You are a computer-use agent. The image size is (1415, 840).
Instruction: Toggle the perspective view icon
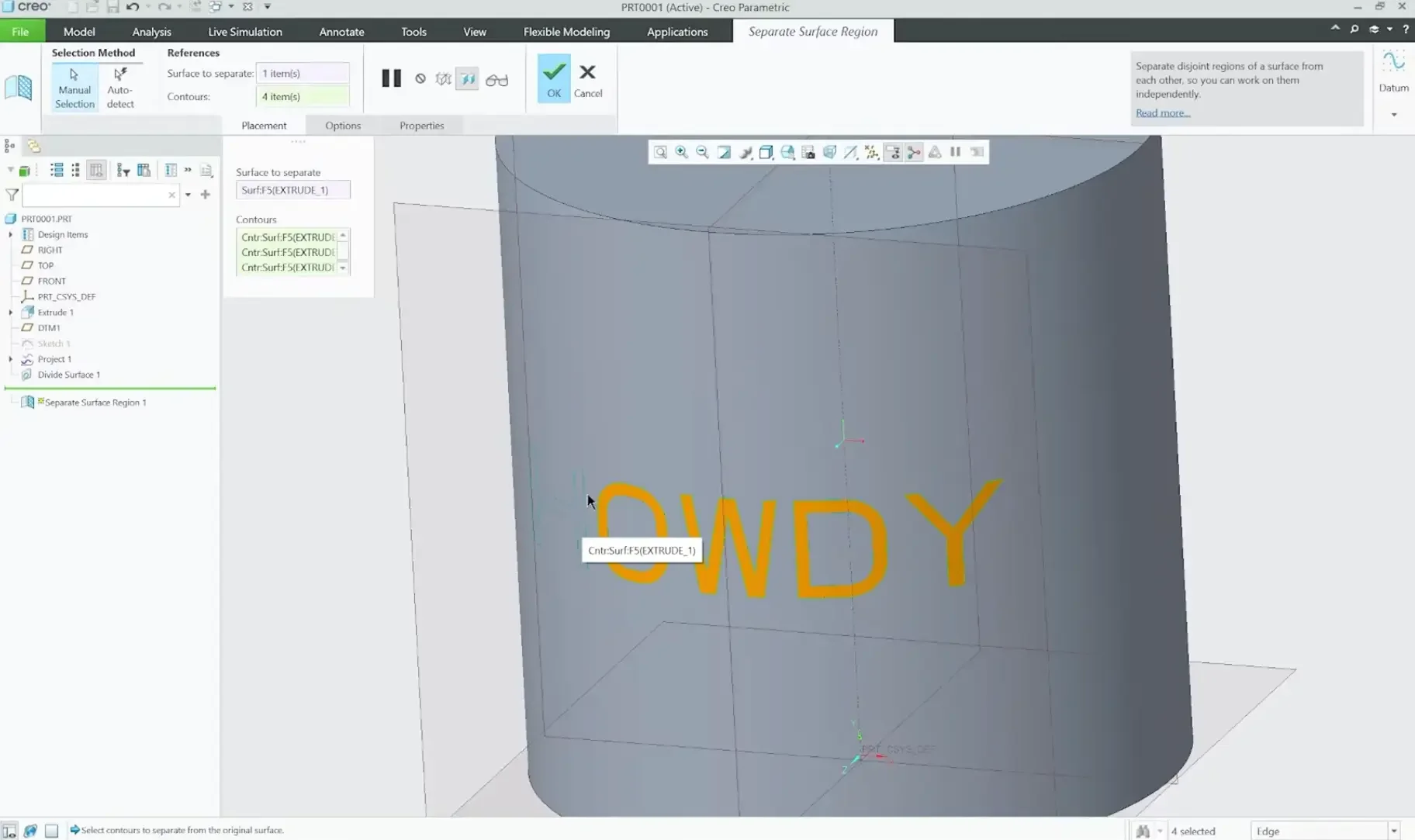tap(829, 152)
